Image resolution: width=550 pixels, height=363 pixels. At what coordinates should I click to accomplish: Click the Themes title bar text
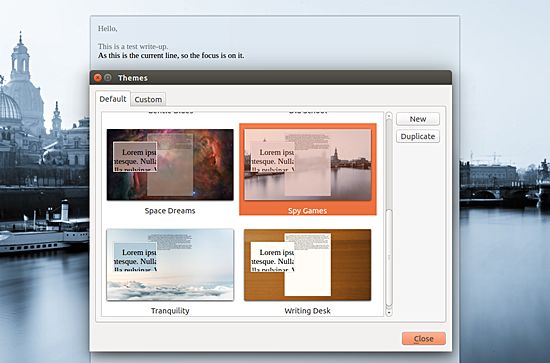(133, 78)
